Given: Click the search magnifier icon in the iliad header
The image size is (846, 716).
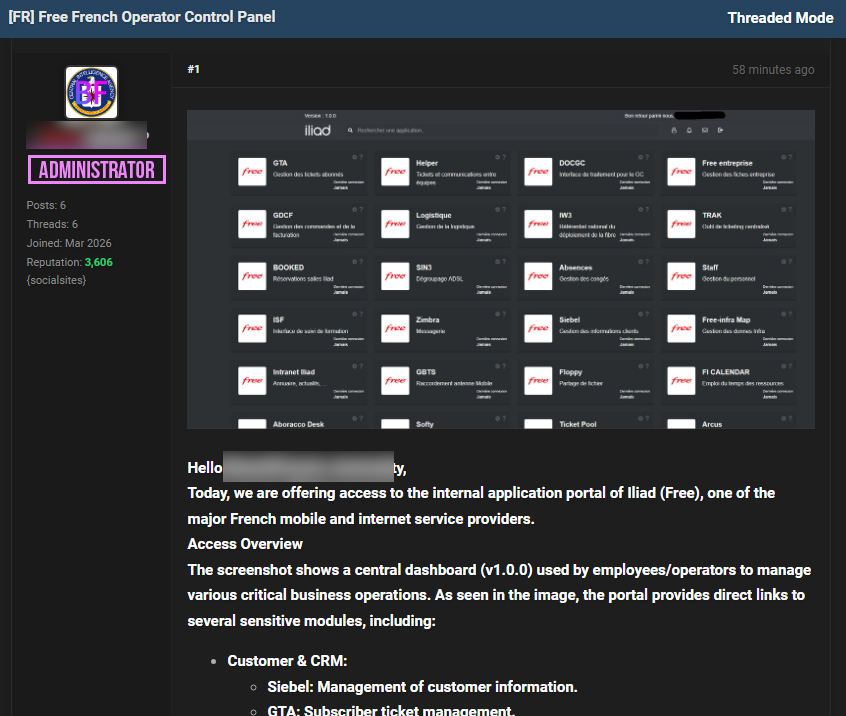Looking at the screenshot, I should (x=350, y=130).
